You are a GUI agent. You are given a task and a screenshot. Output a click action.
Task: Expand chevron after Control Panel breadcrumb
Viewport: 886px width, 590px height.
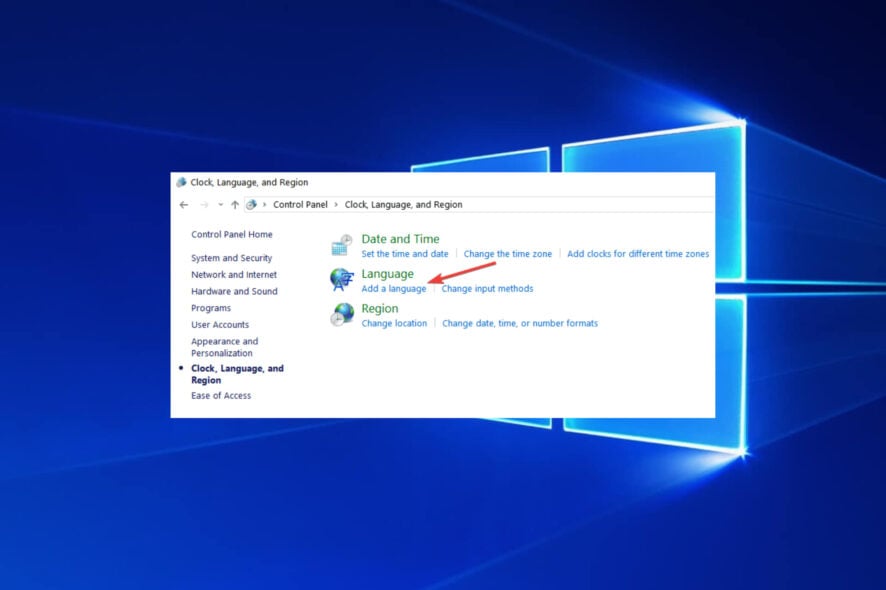[x=336, y=205]
